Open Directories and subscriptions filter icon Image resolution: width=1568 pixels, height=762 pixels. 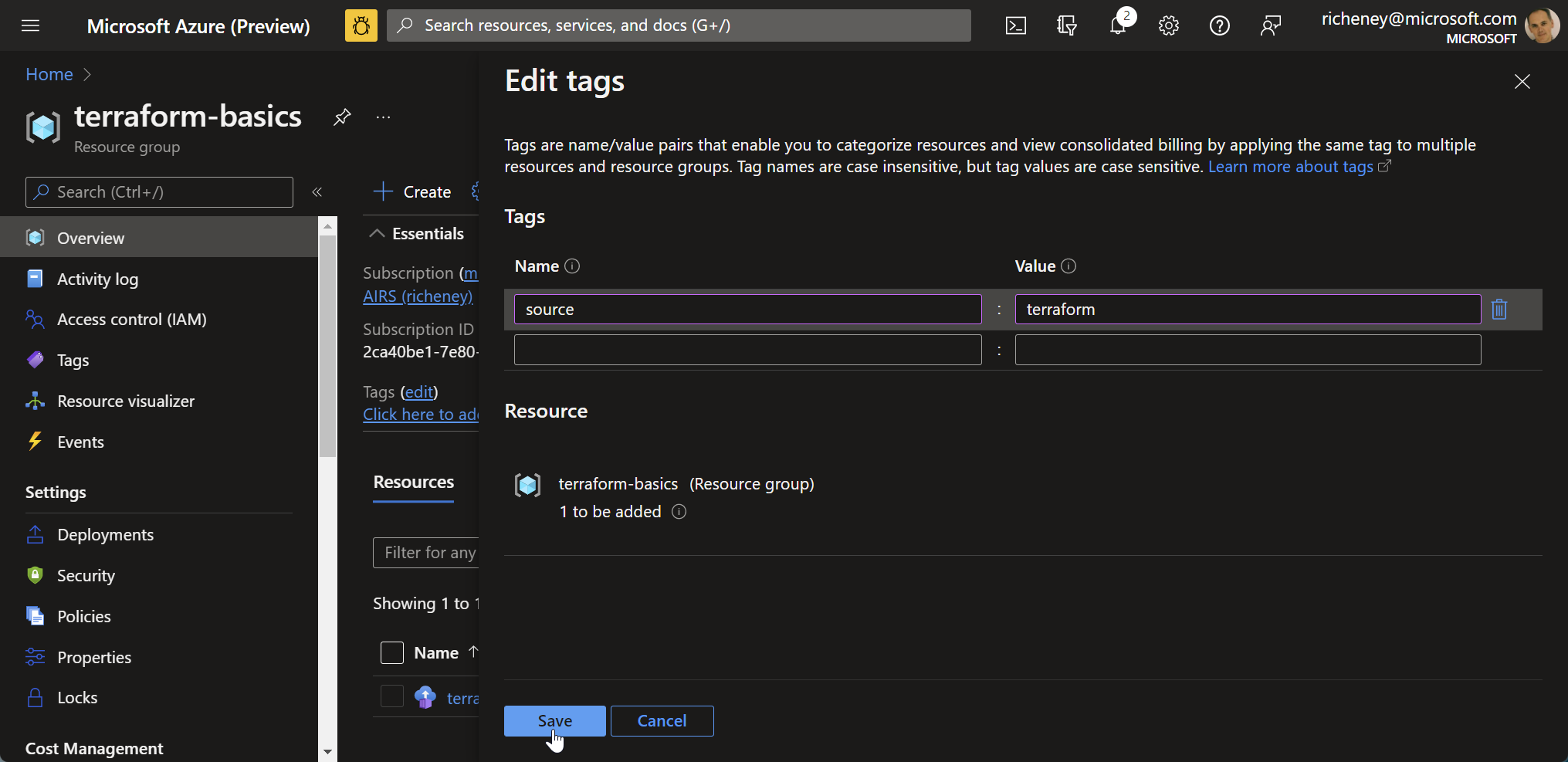(x=1066, y=26)
